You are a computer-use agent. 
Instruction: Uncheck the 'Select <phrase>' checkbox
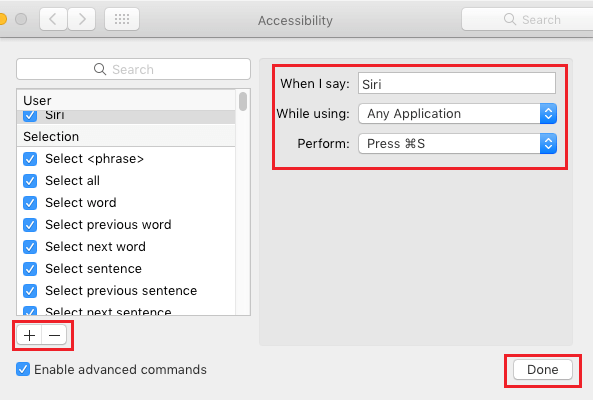tap(30, 159)
